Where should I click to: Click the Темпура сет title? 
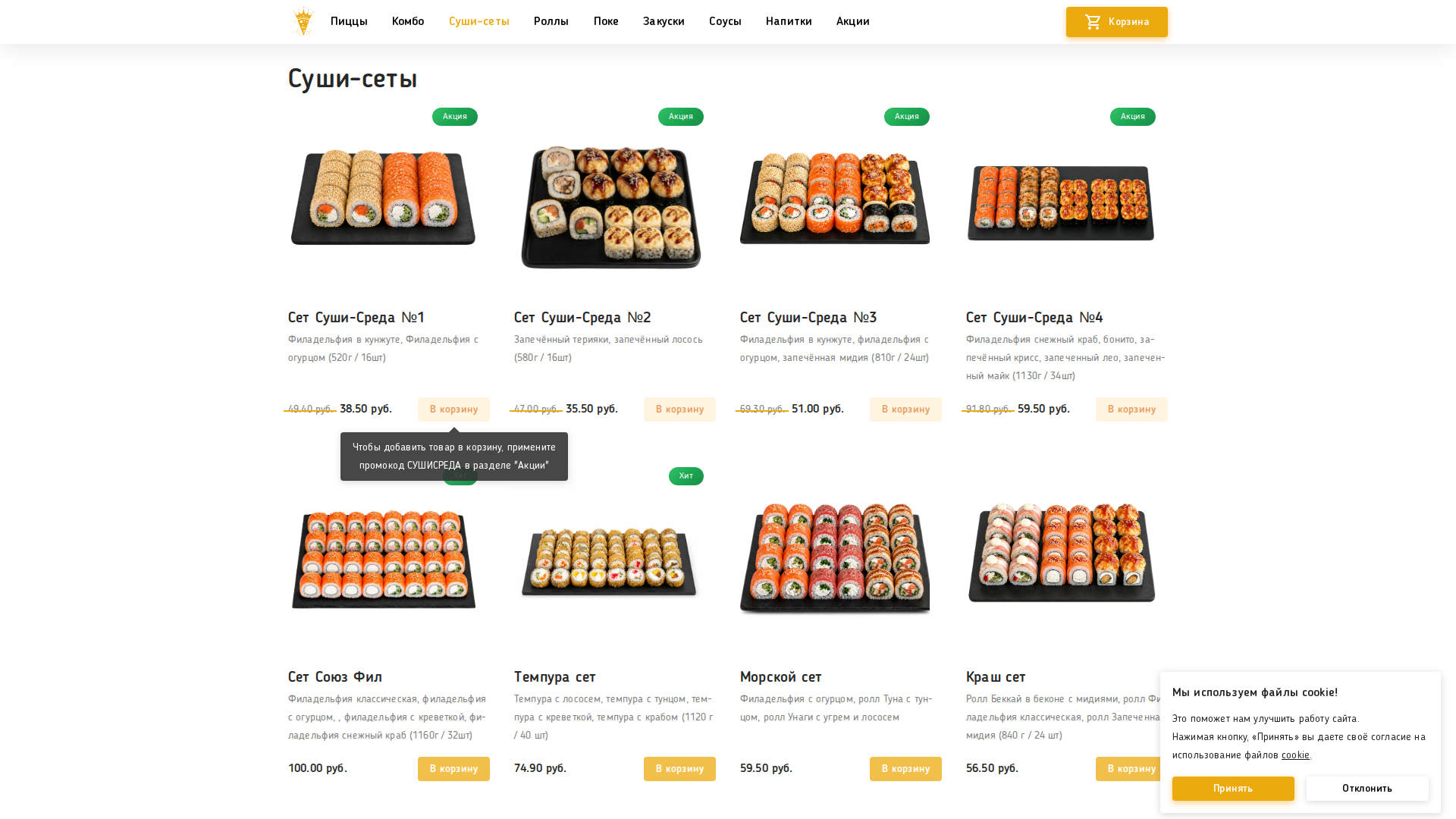point(555,676)
